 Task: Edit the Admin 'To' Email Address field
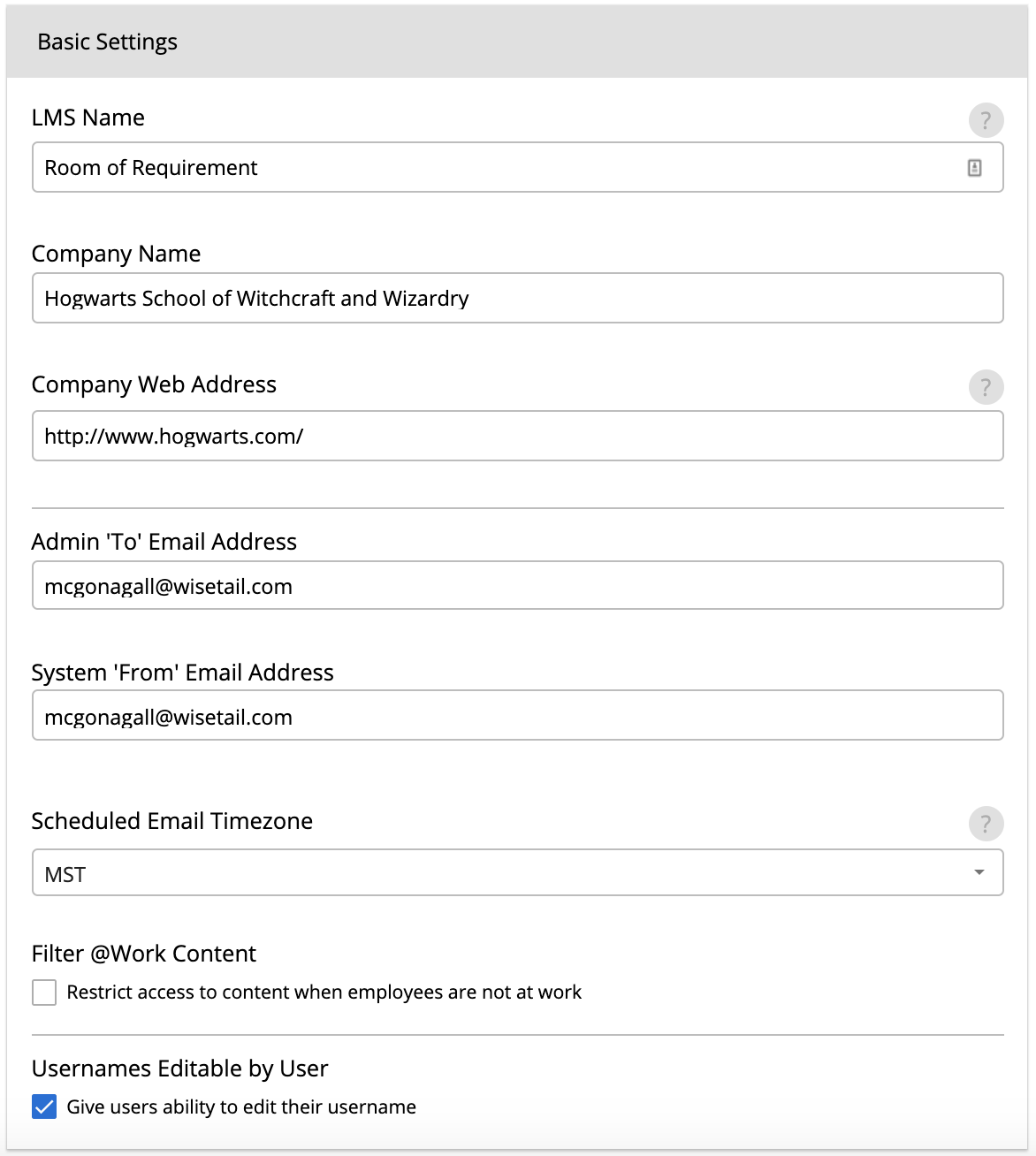pos(518,585)
